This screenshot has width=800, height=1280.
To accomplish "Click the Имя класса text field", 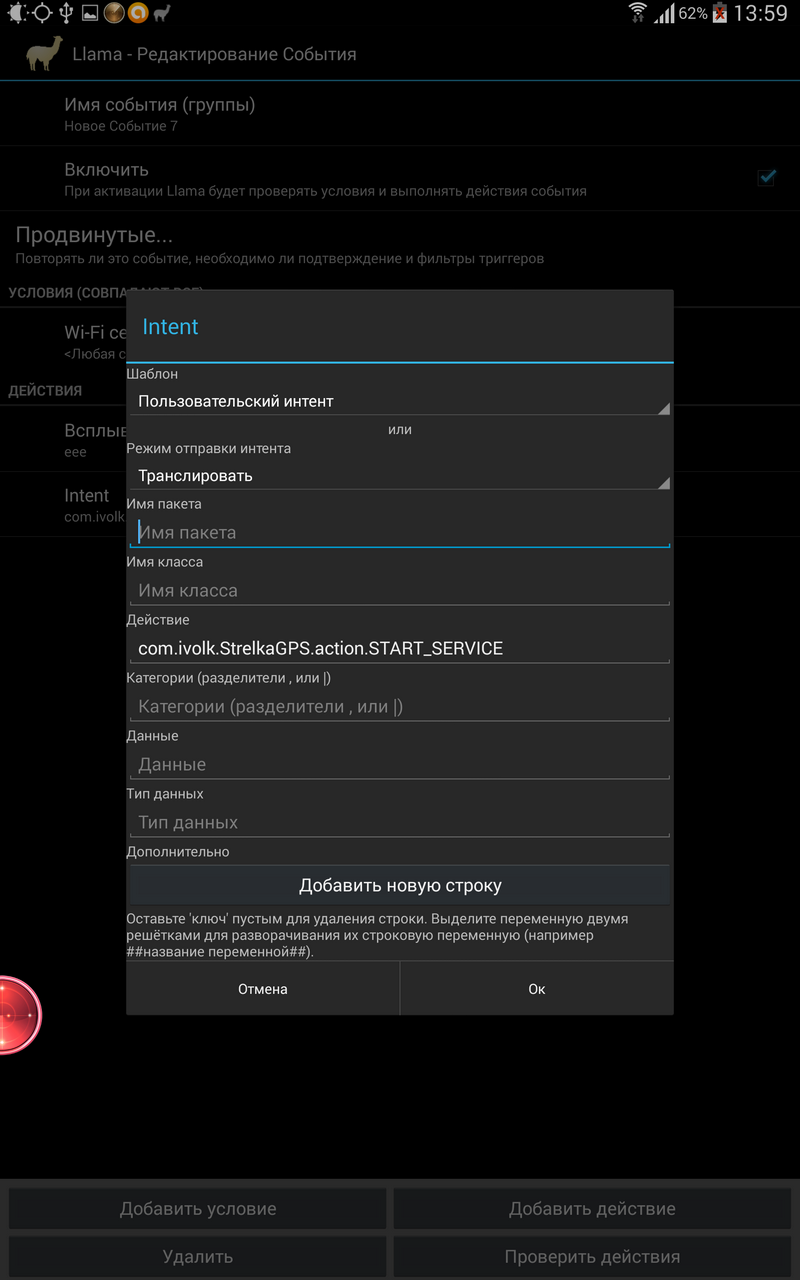I will coord(400,591).
